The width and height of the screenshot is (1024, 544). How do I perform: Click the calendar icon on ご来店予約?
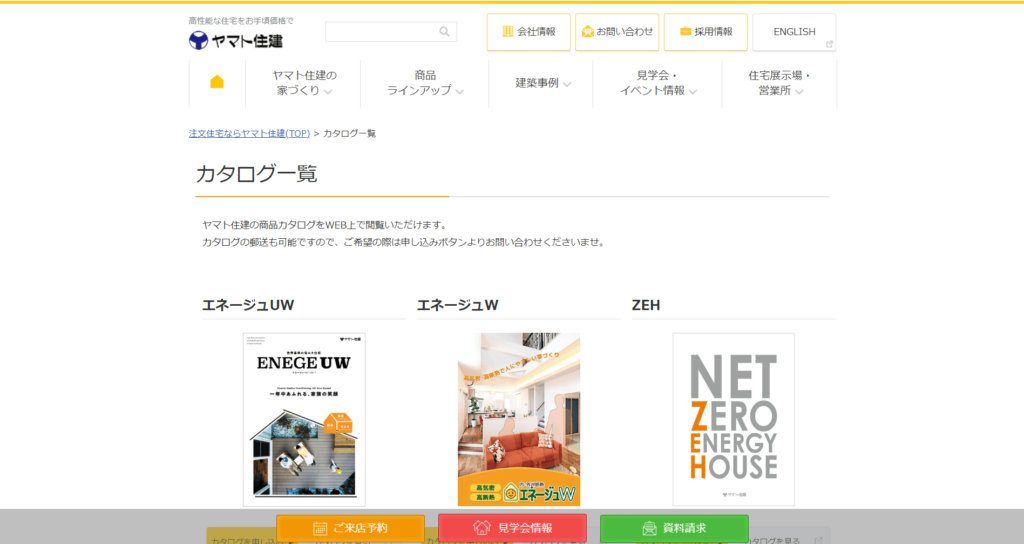tap(320, 528)
